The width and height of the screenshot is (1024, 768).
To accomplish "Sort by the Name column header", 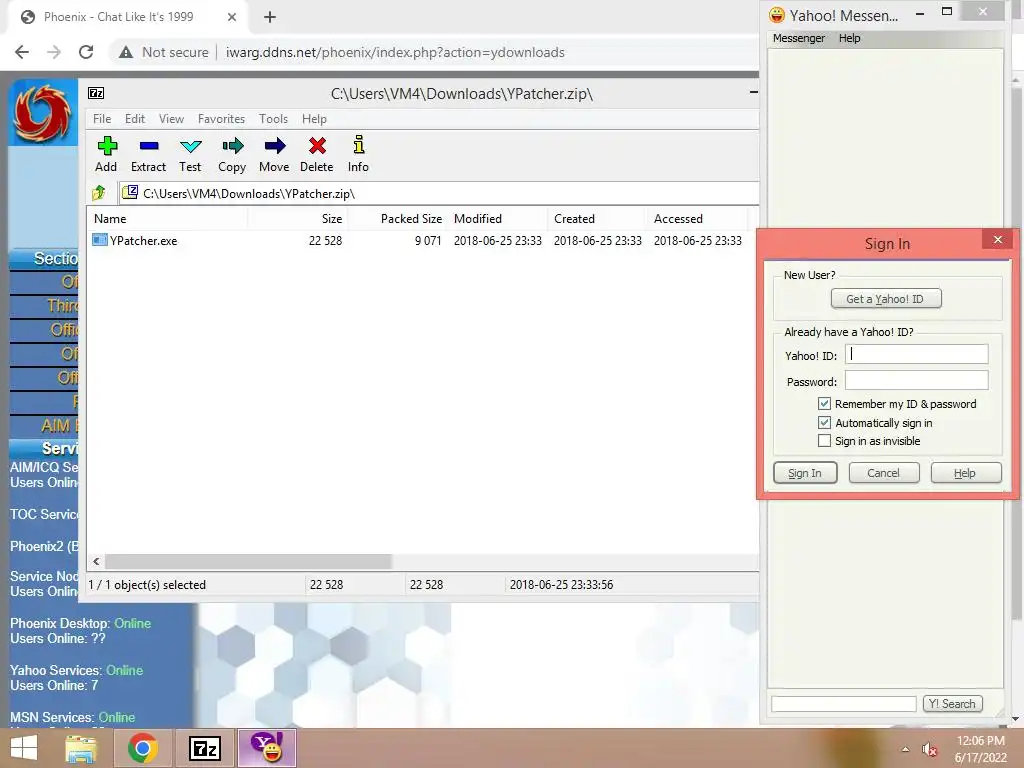I will [167, 219].
